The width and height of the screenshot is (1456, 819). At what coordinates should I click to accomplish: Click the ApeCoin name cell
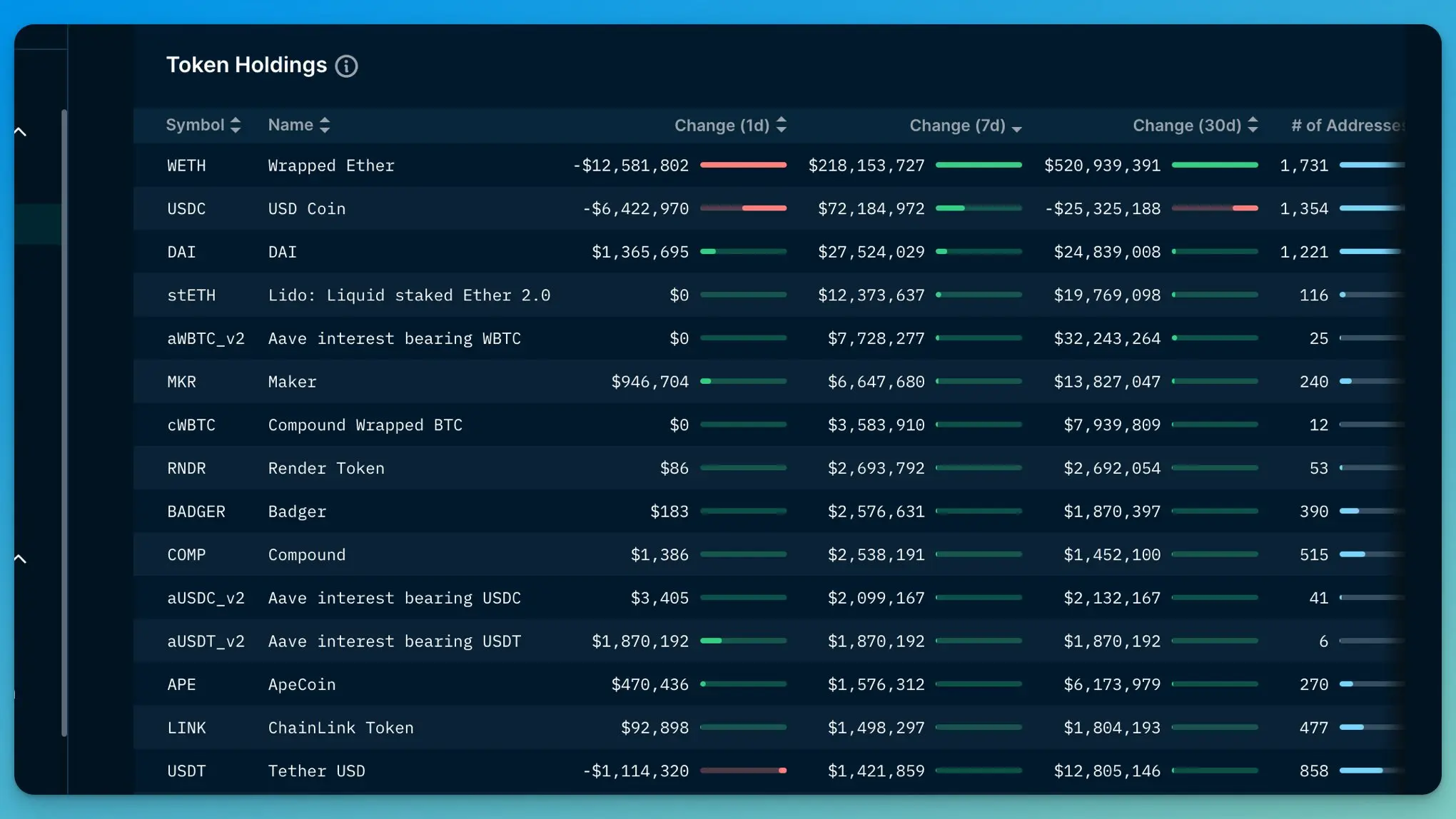click(x=302, y=685)
